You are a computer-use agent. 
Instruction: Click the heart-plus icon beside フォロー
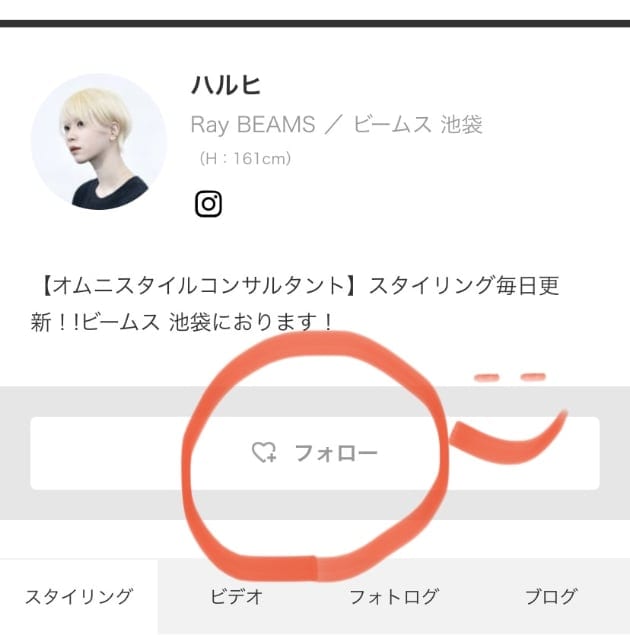click(x=264, y=452)
